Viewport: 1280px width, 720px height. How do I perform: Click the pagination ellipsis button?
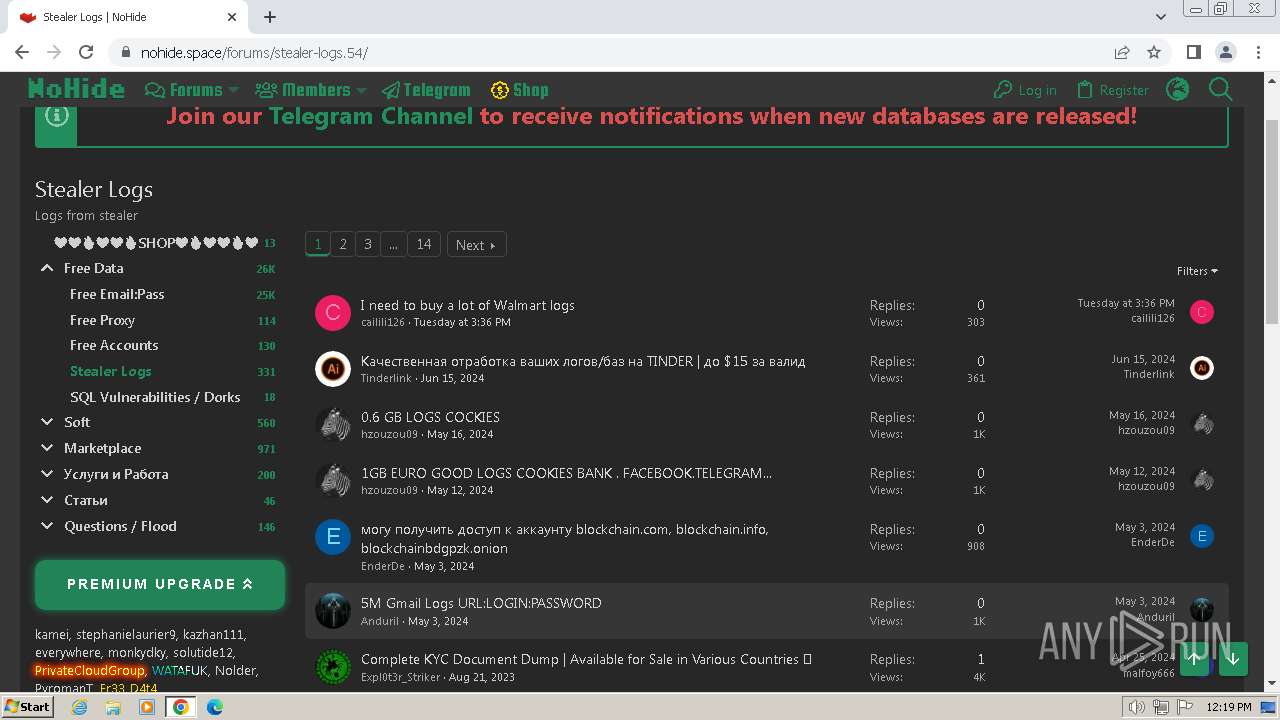[x=393, y=244]
